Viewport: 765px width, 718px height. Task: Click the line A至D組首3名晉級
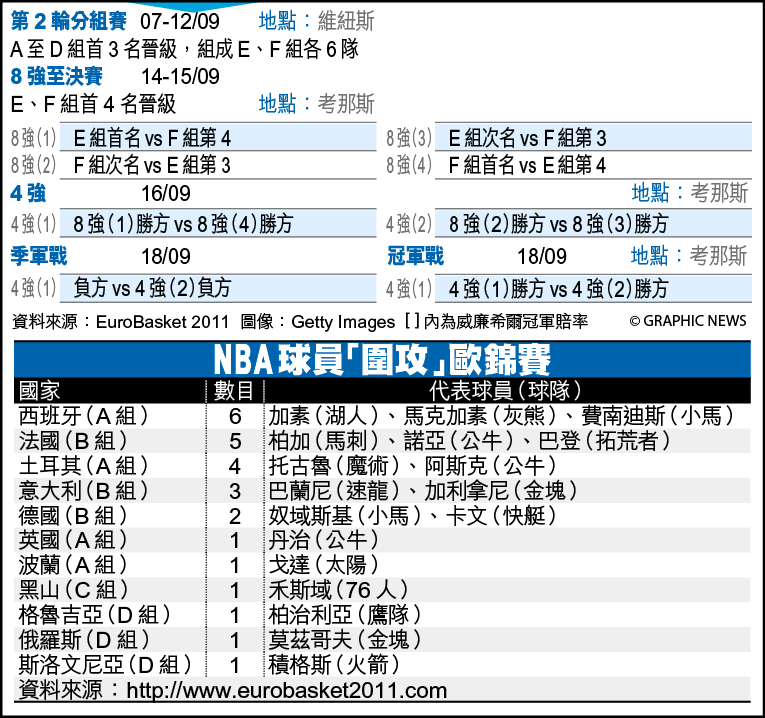pos(94,49)
